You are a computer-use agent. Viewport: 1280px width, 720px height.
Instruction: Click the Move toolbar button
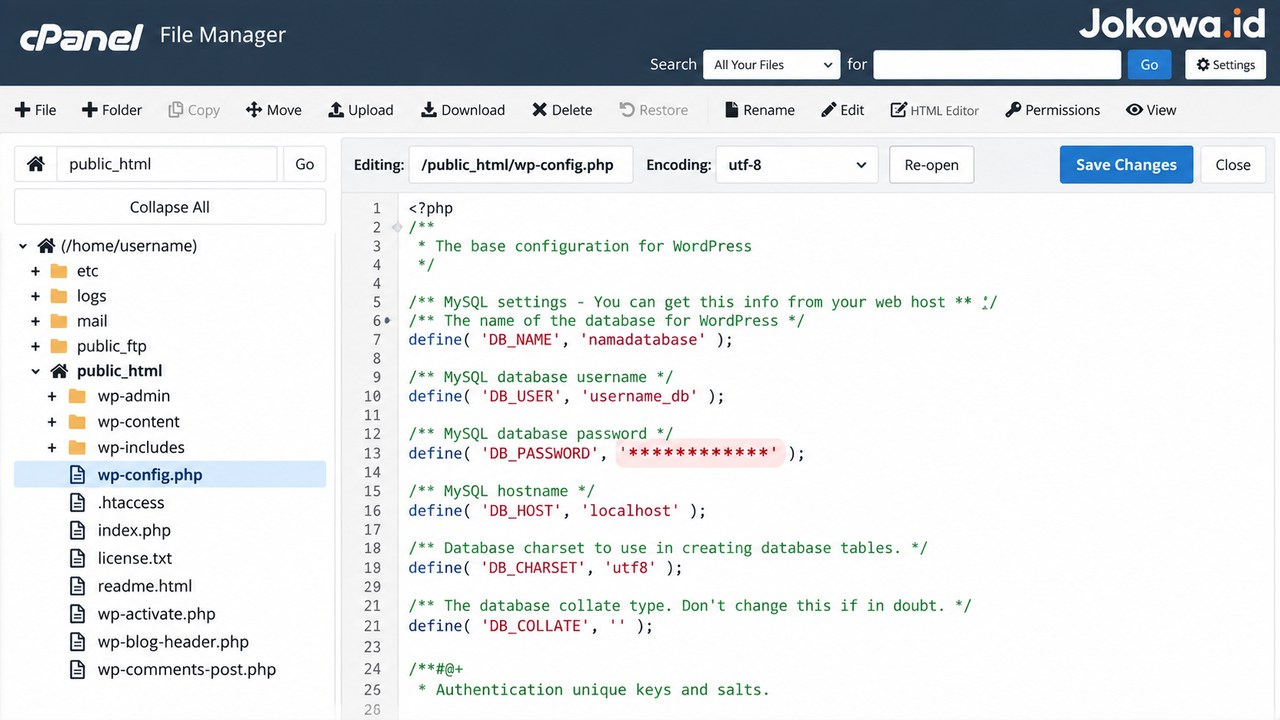coord(273,110)
